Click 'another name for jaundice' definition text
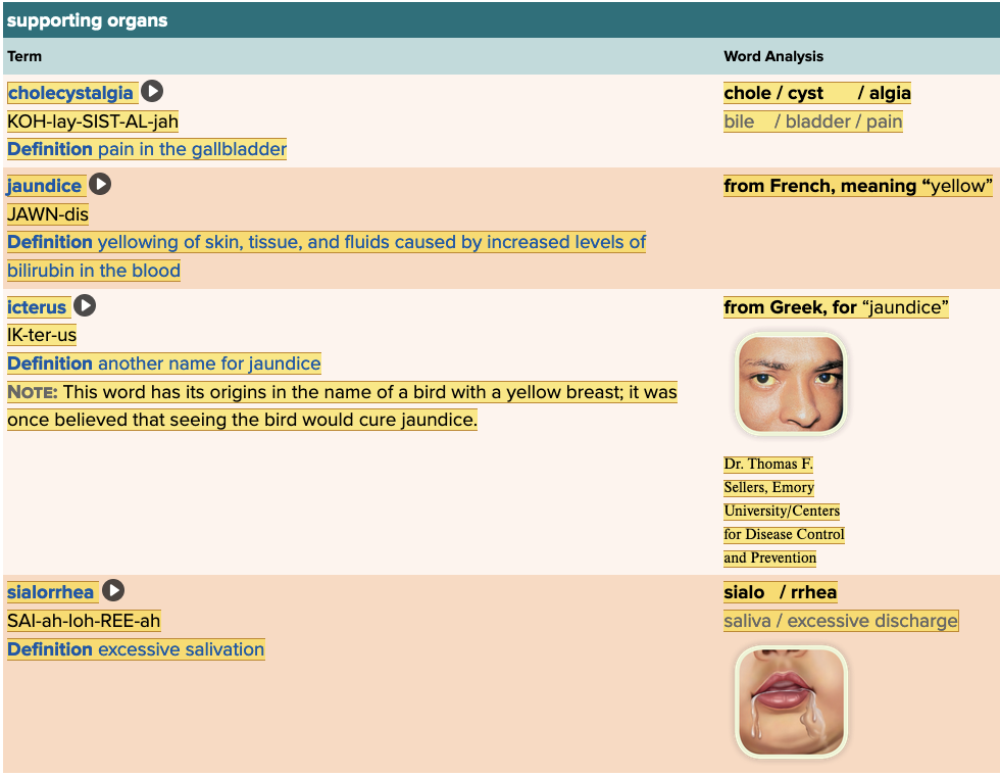The width and height of the screenshot is (1000, 776). (209, 363)
